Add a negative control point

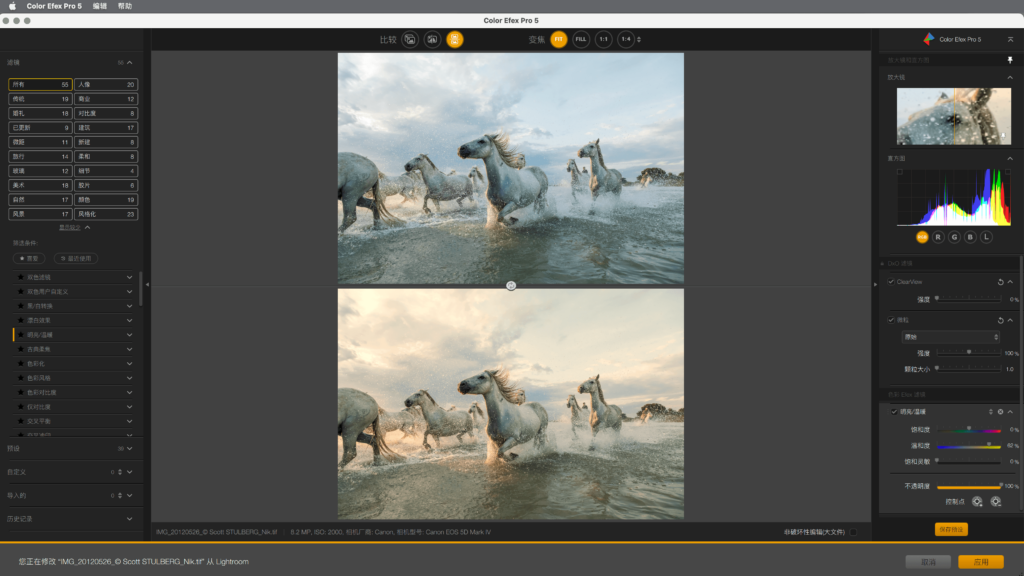(995, 502)
